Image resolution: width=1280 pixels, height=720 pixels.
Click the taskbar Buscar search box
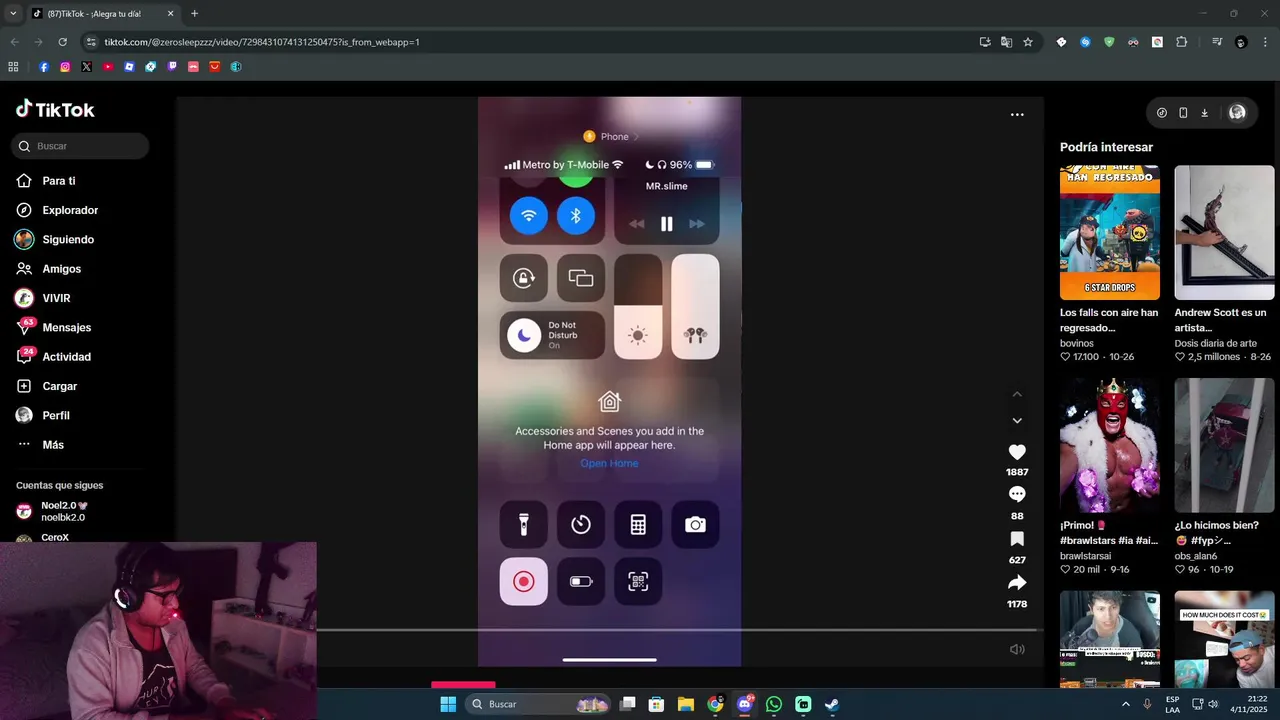[539, 704]
